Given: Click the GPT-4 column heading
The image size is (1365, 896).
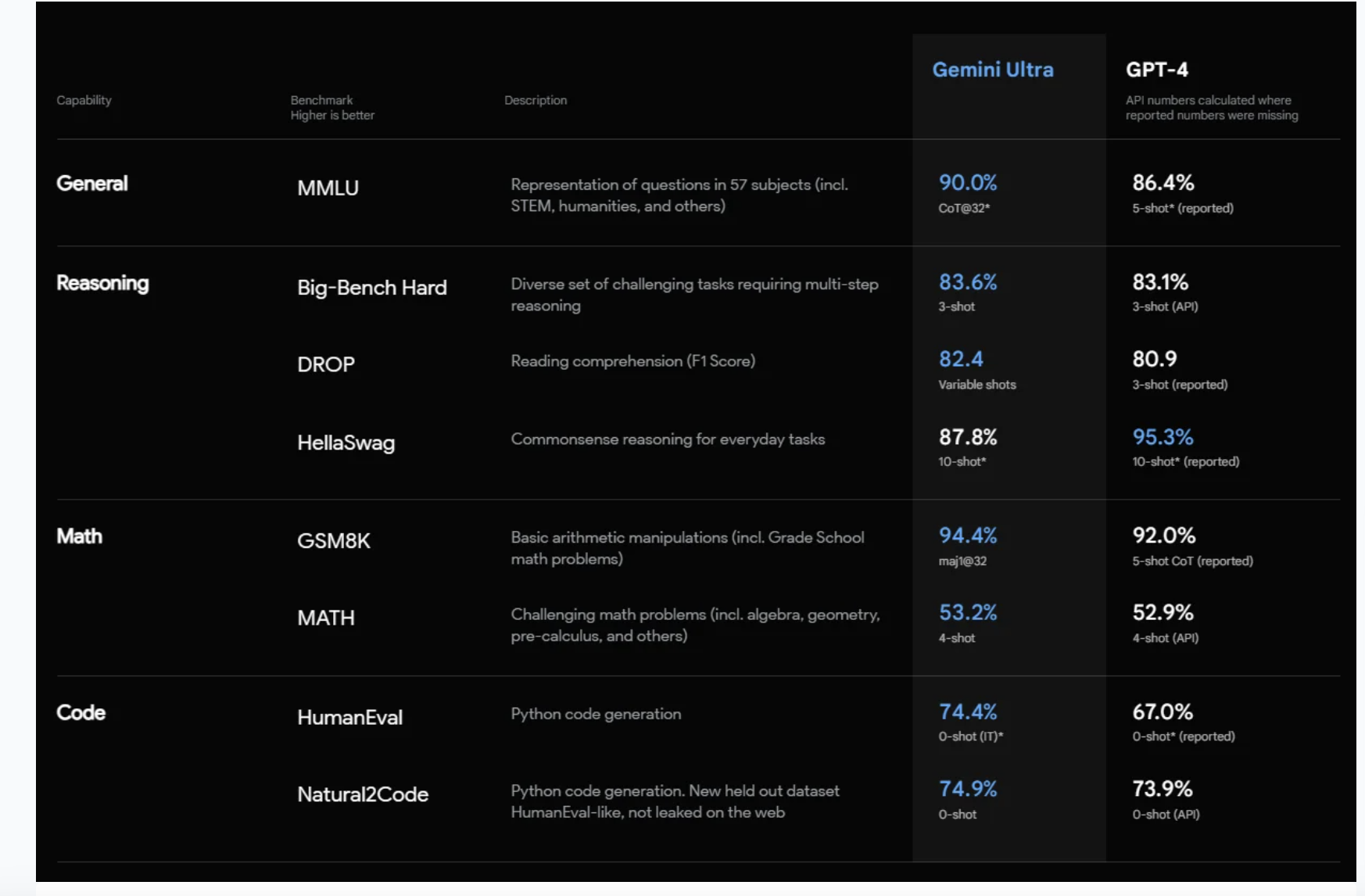Looking at the screenshot, I should (x=1156, y=70).
